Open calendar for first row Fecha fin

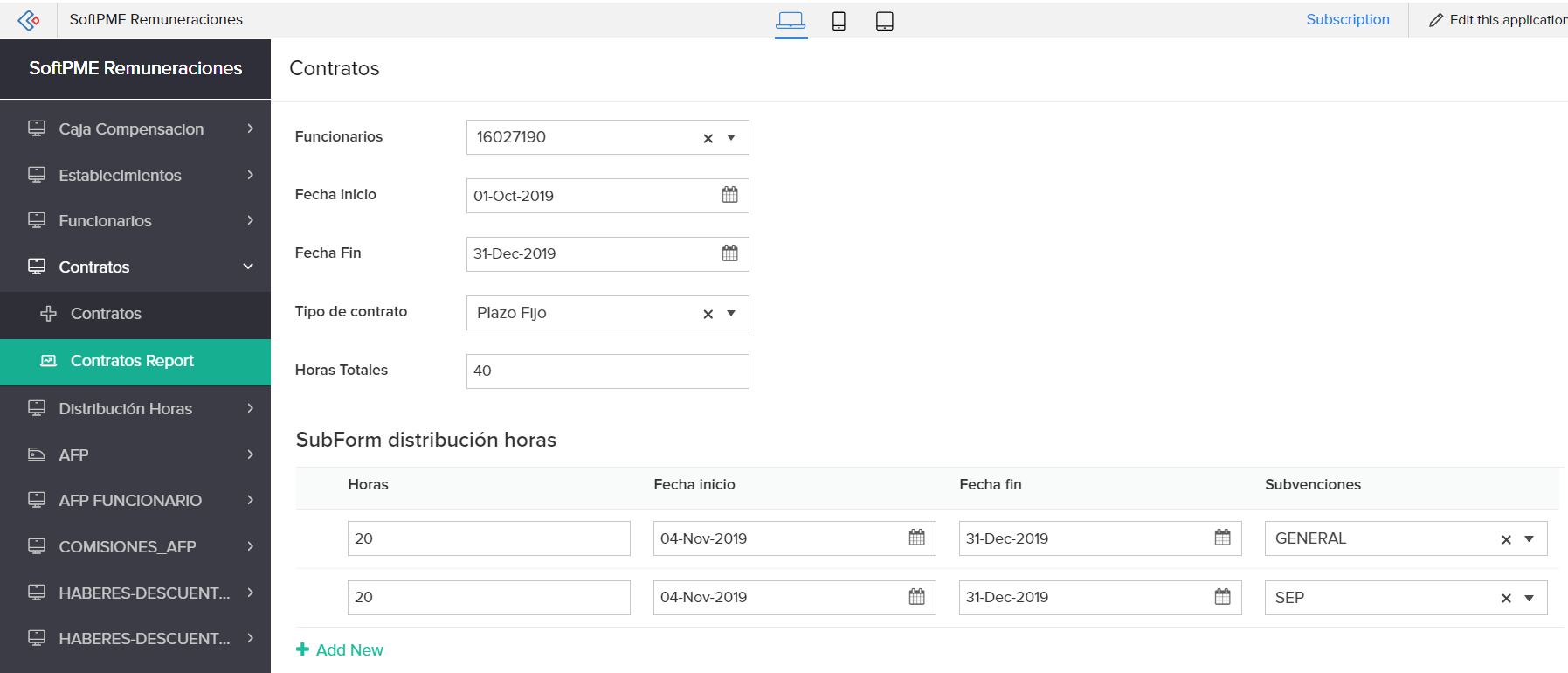pyautogui.click(x=1222, y=538)
